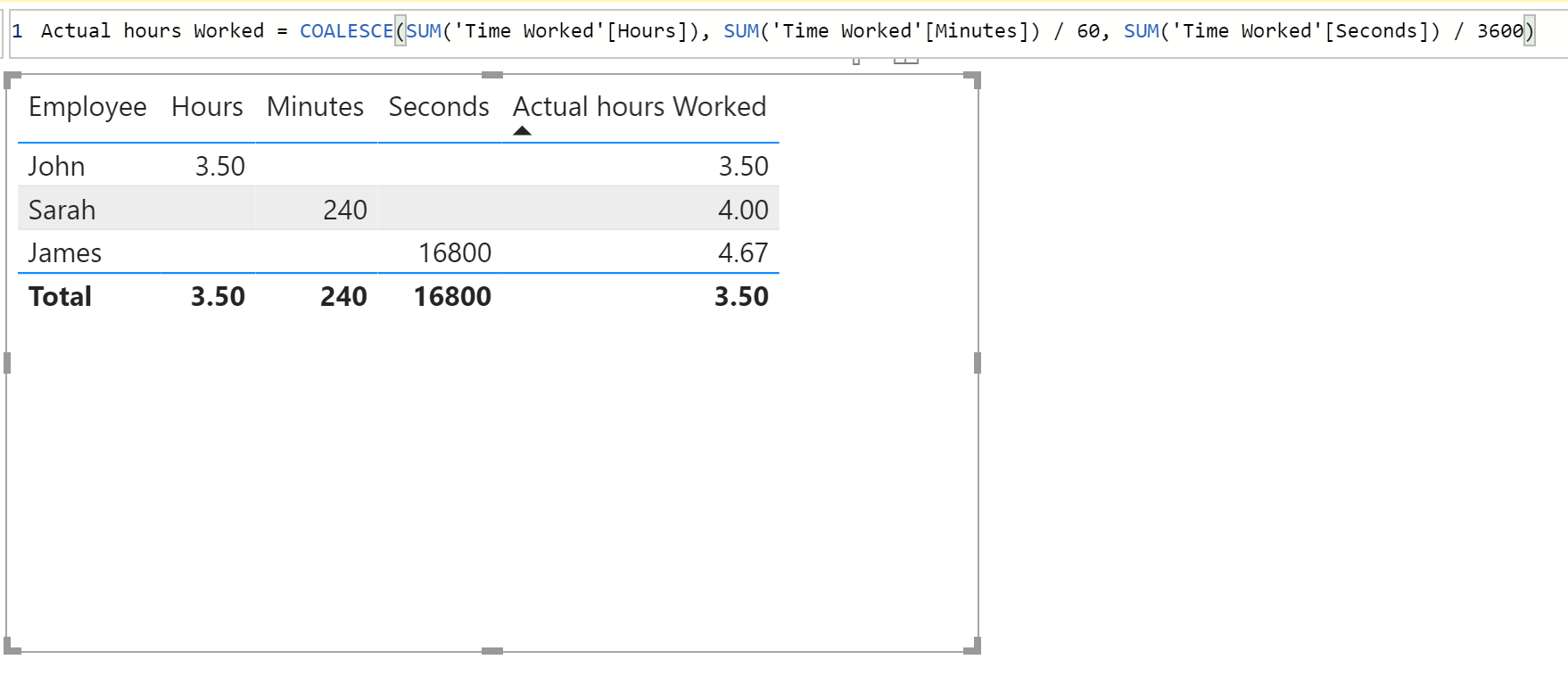This screenshot has width=1568, height=676.
Task: Click James's Seconds value 16800
Action: click(x=455, y=253)
